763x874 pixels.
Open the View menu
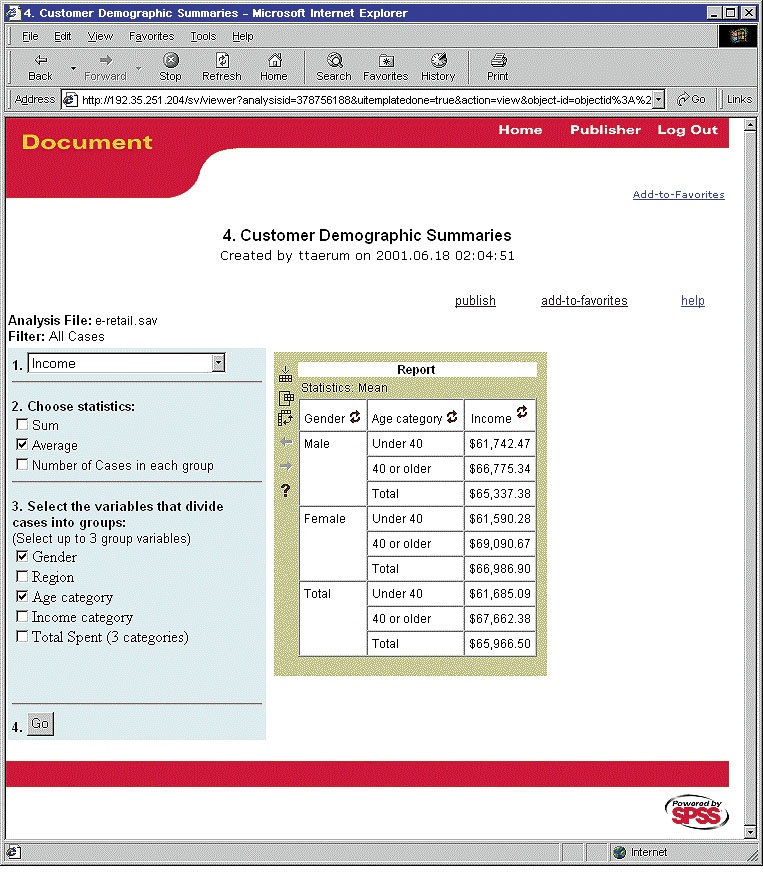click(x=100, y=36)
